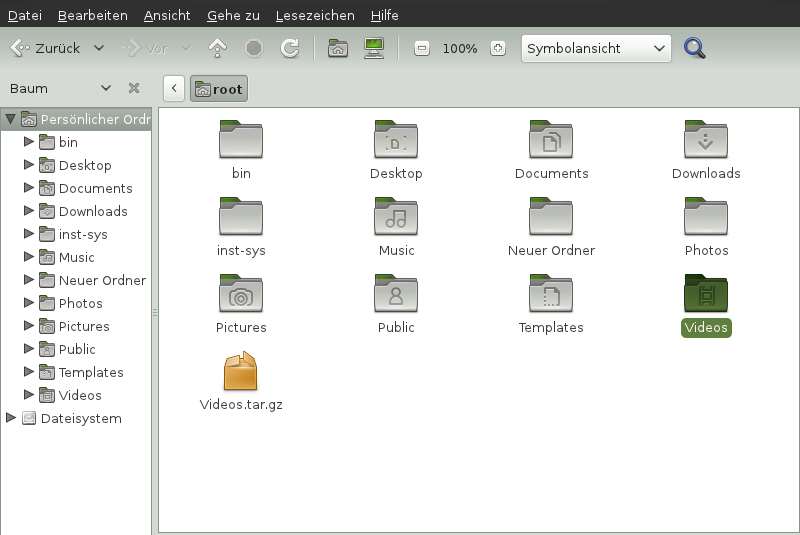This screenshot has width=800, height=535.
Task: Click the Reload toolbar icon
Action: tap(290, 48)
